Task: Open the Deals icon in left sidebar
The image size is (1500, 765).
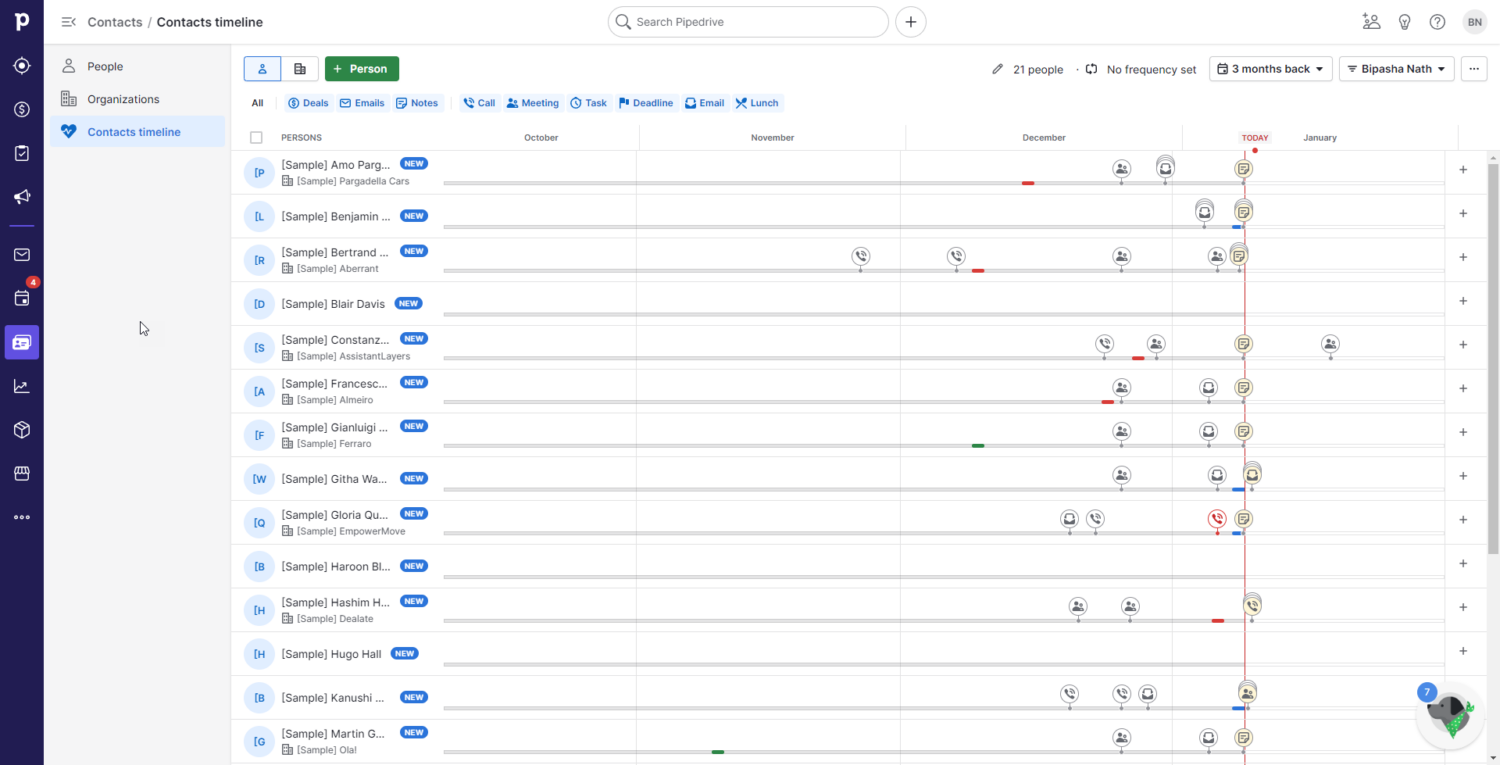Action: pos(21,109)
